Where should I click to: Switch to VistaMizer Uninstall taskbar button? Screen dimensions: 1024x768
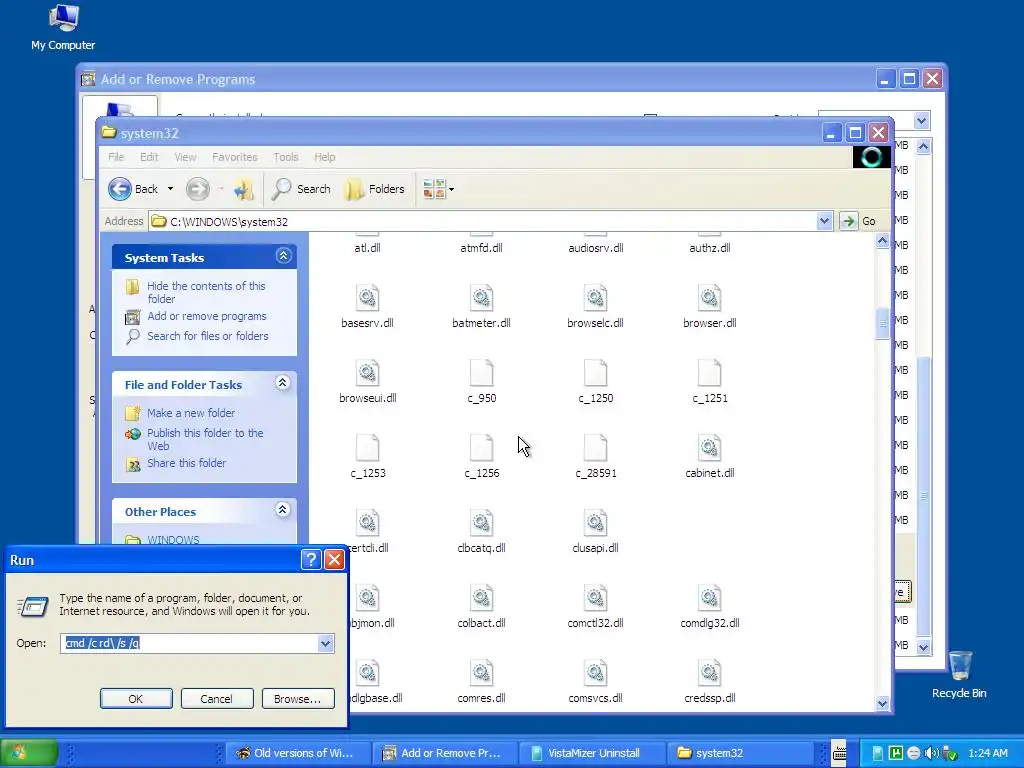pos(593,753)
